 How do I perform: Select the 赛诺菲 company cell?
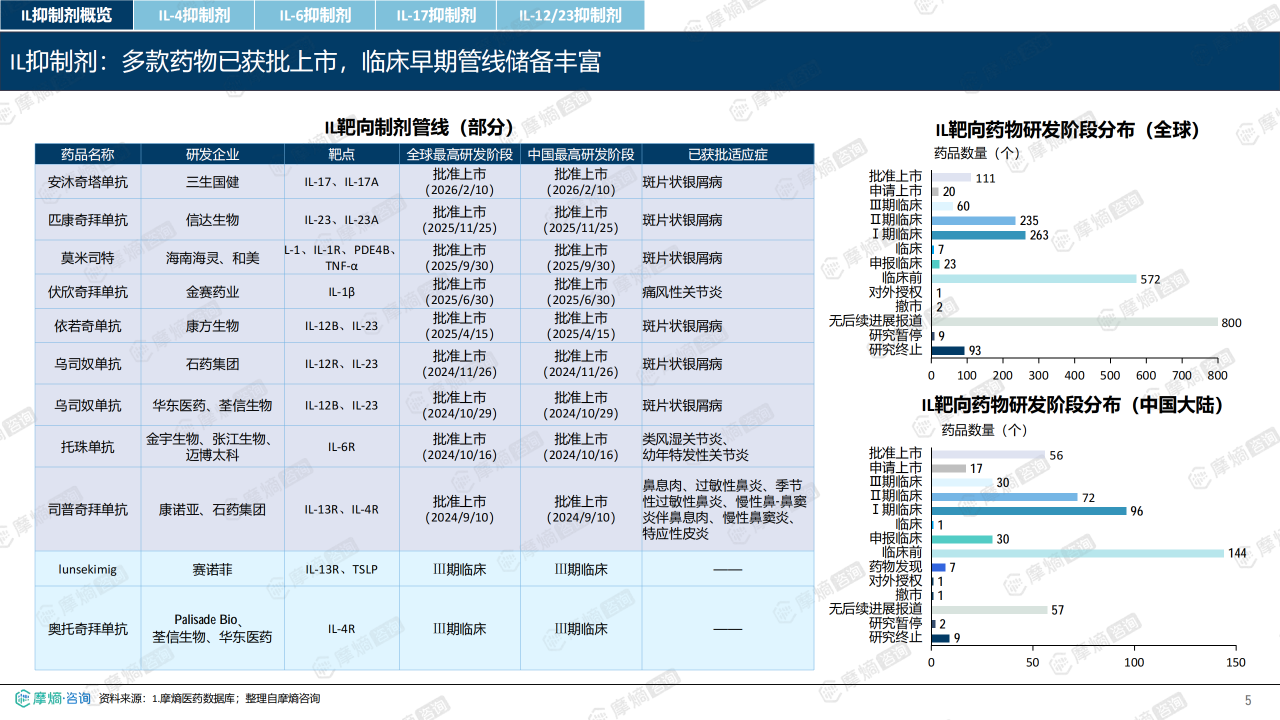click(x=212, y=569)
